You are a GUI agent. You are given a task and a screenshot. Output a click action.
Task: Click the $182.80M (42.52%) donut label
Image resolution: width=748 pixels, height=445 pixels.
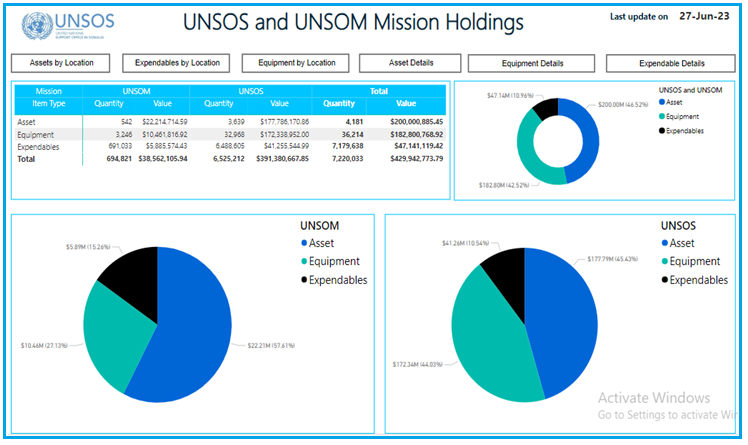click(504, 185)
